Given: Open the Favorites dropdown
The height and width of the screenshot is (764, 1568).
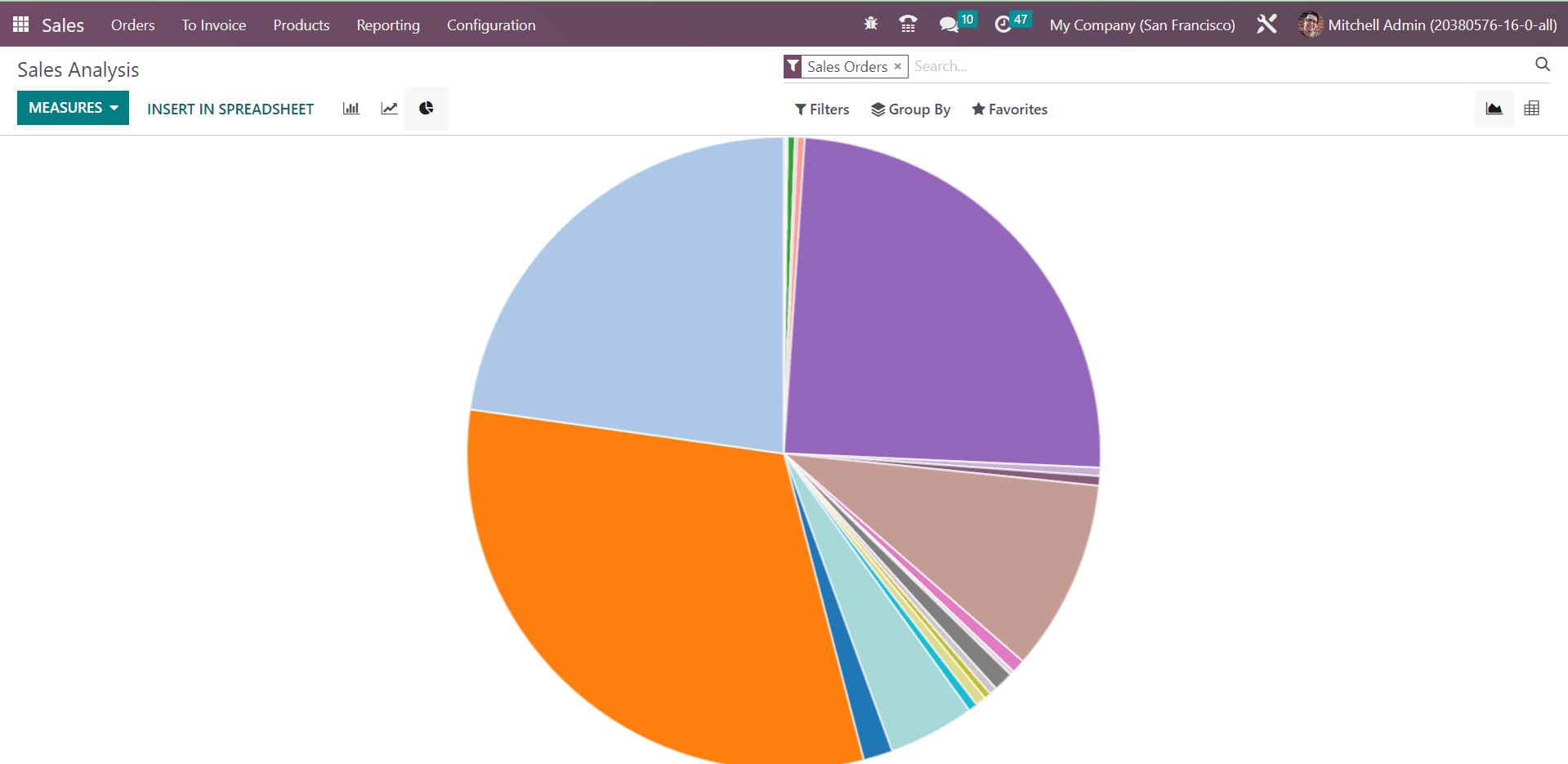Looking at the screenshot, I should click(1009, 109).
